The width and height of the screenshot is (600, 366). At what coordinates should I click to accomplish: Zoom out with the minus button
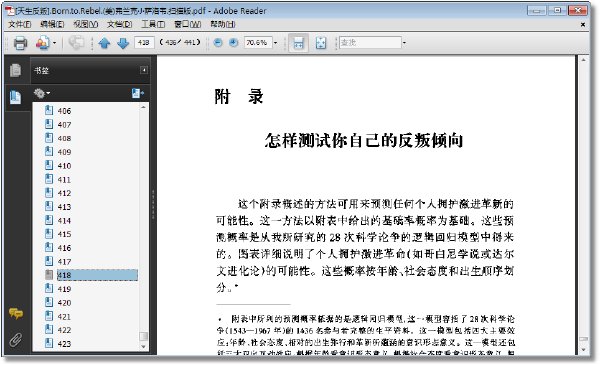point(218,42)
